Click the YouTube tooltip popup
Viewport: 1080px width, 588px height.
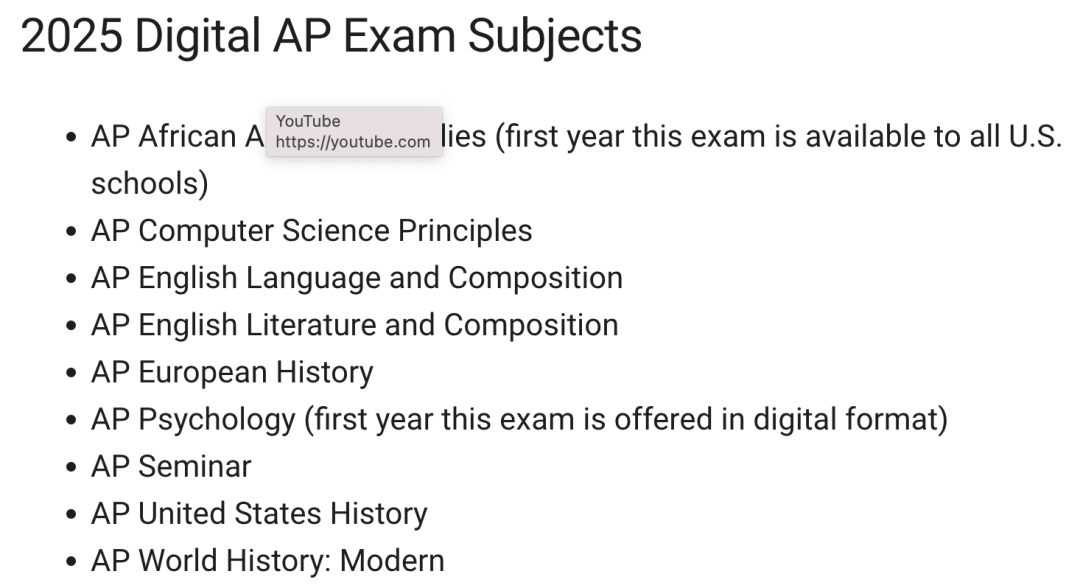pyautogui.click(x=354, y=132)
